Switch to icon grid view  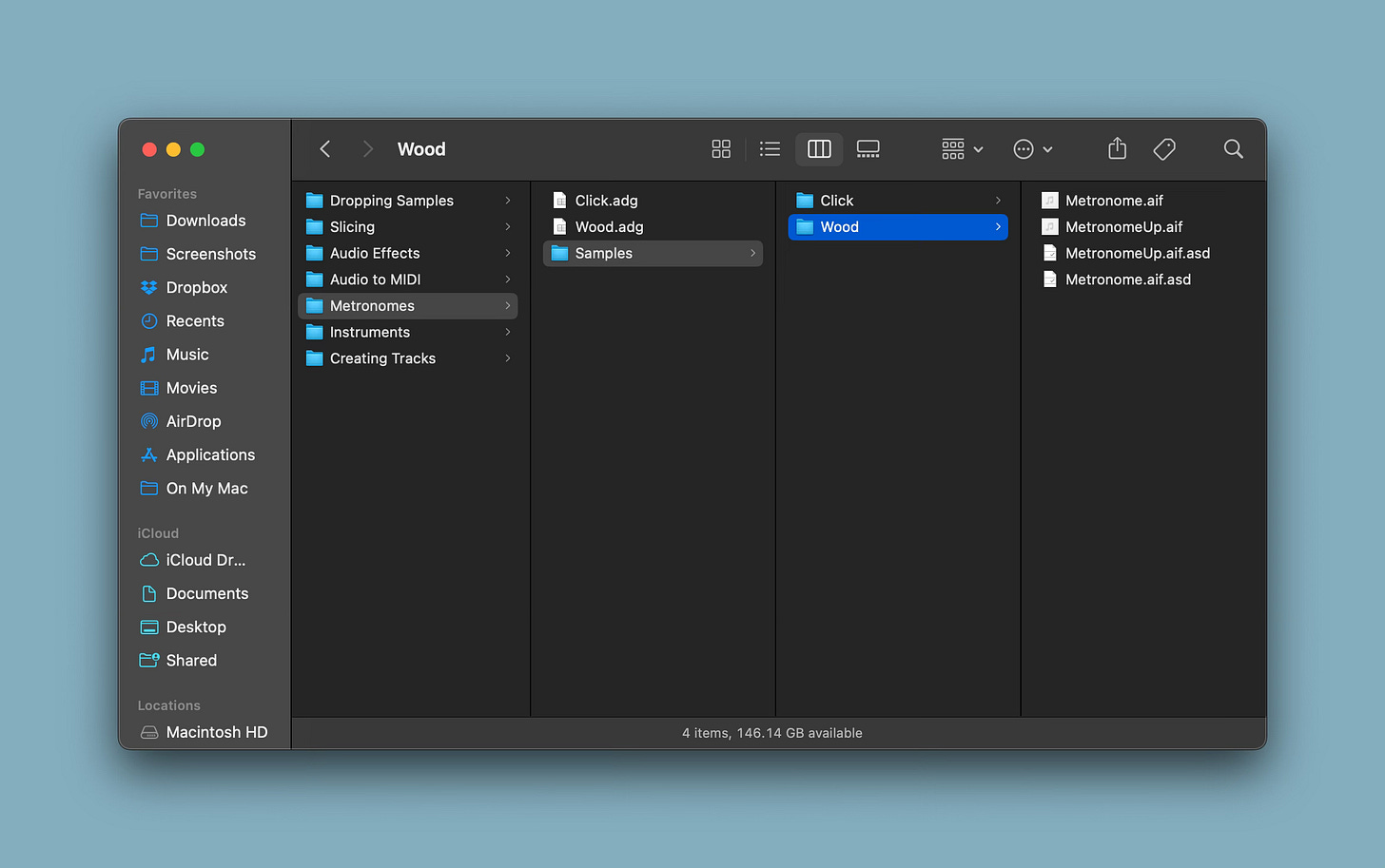[721, 149]
